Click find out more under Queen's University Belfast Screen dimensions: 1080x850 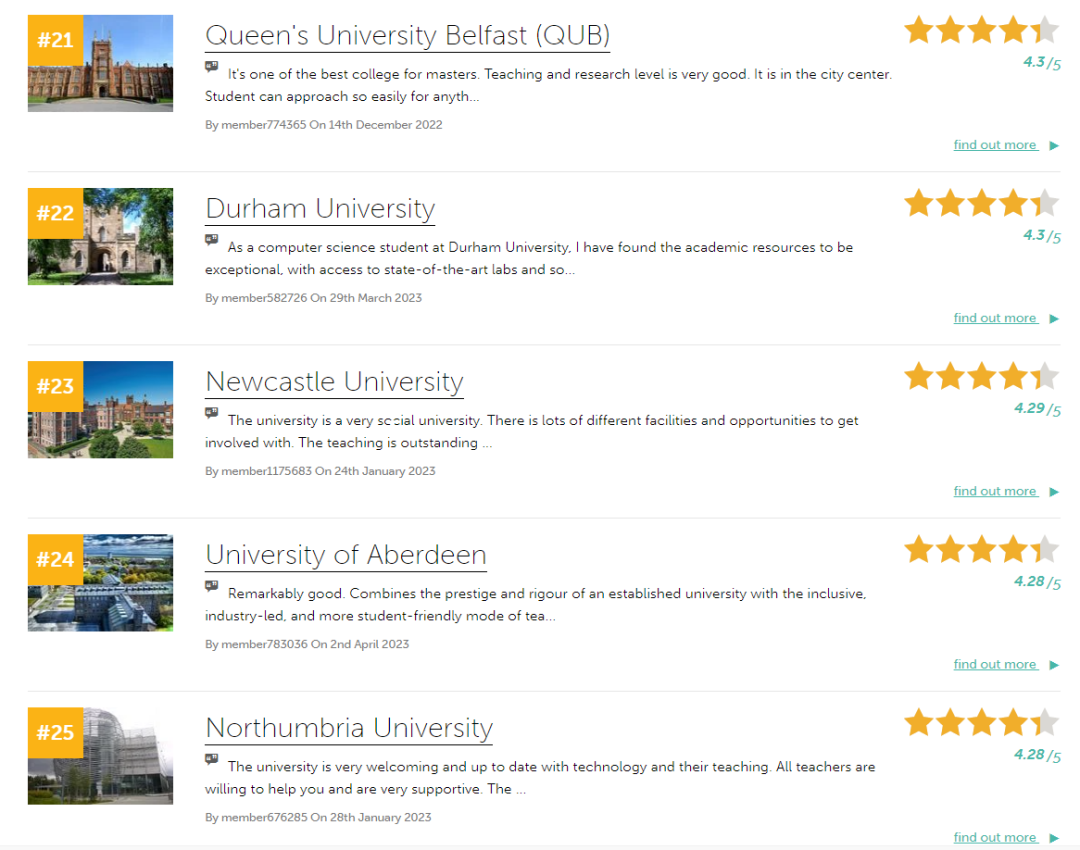(994, 144)
